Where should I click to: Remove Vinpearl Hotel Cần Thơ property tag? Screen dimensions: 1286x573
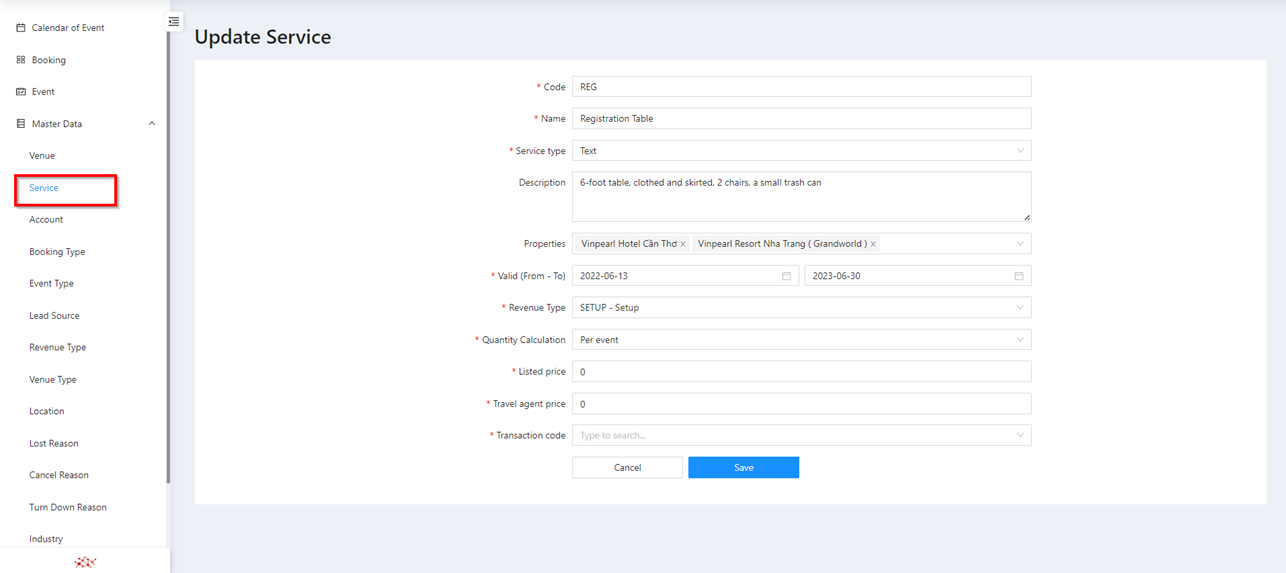point(683,244)
